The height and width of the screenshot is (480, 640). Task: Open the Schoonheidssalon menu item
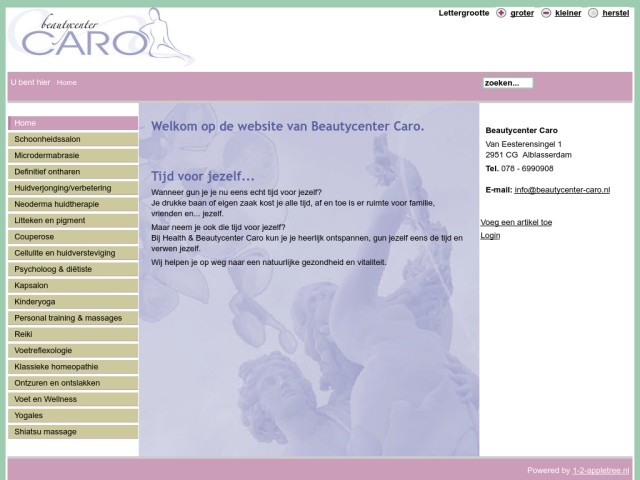click(x=72, y=139)
